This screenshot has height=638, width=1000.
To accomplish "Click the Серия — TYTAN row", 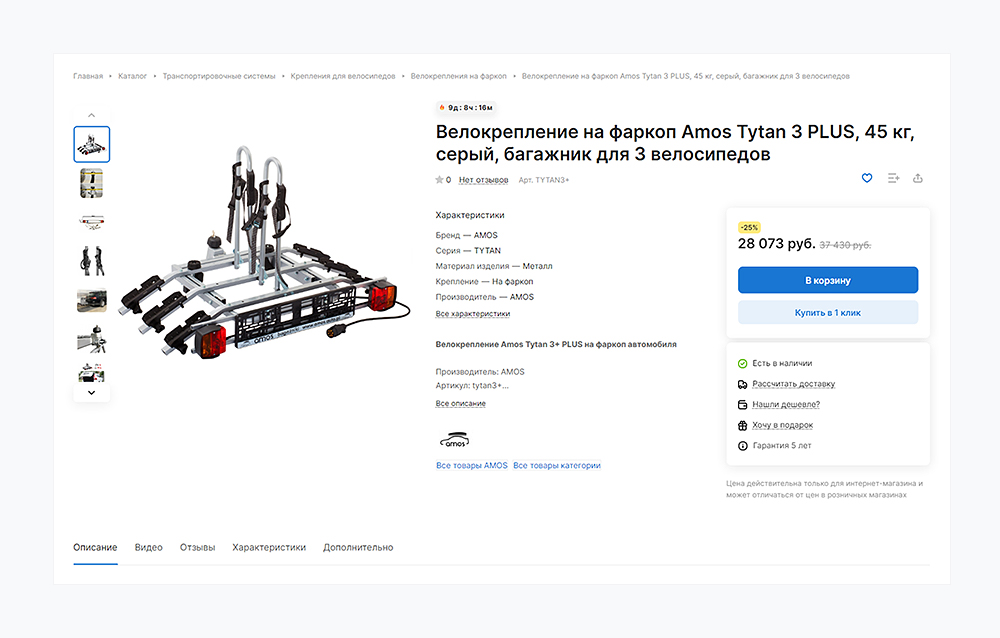I will pyautogui.click(x=468, y=251).
